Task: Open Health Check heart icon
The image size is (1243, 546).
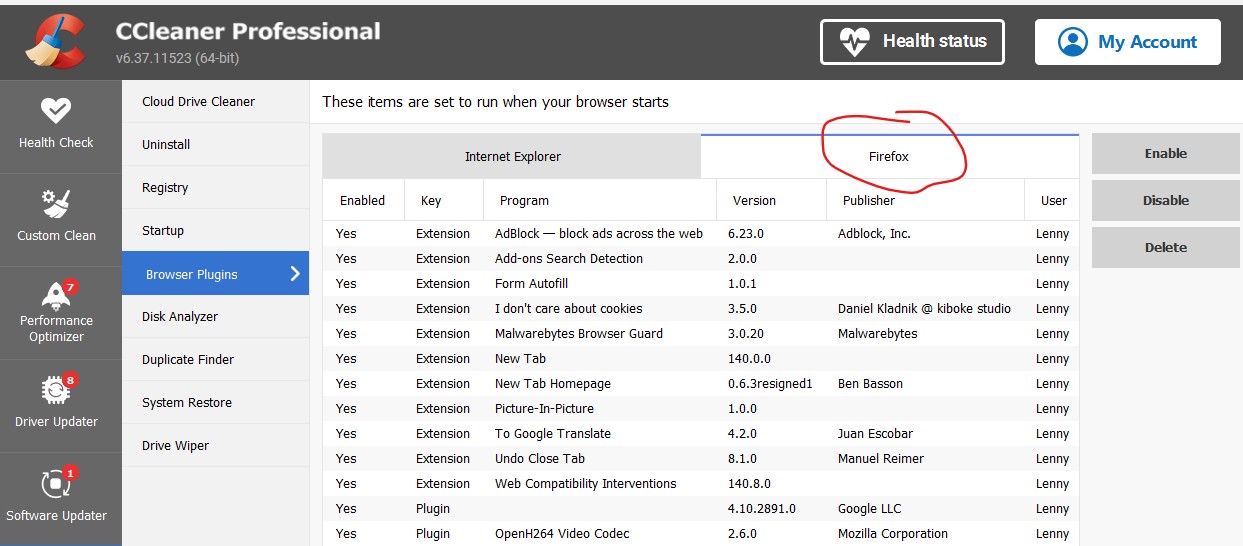Action: pyautogui.click(x=56, y=110)
